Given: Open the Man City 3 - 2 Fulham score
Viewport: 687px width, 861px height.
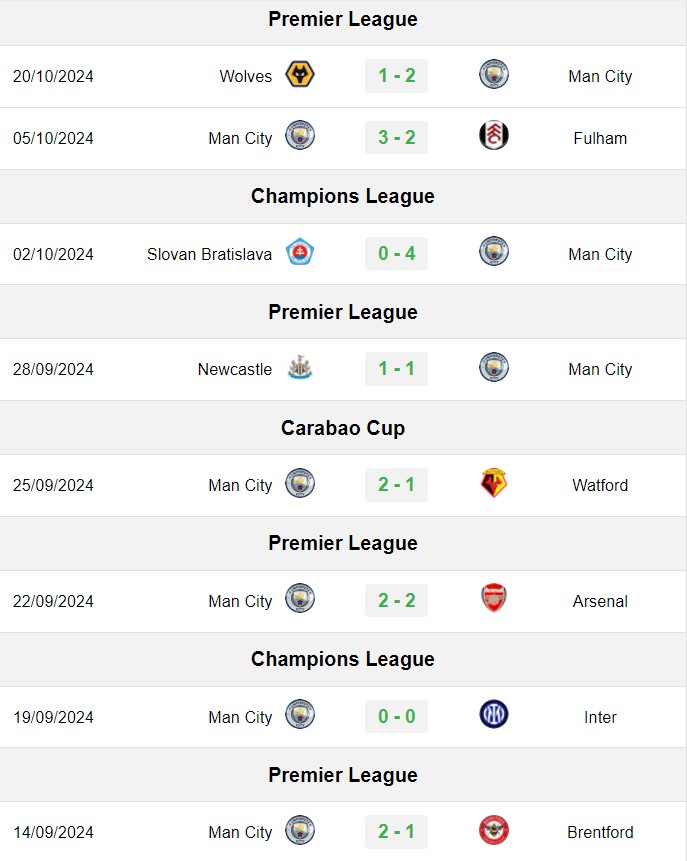Looking at the screenshot, I should (x=396, y=137).
